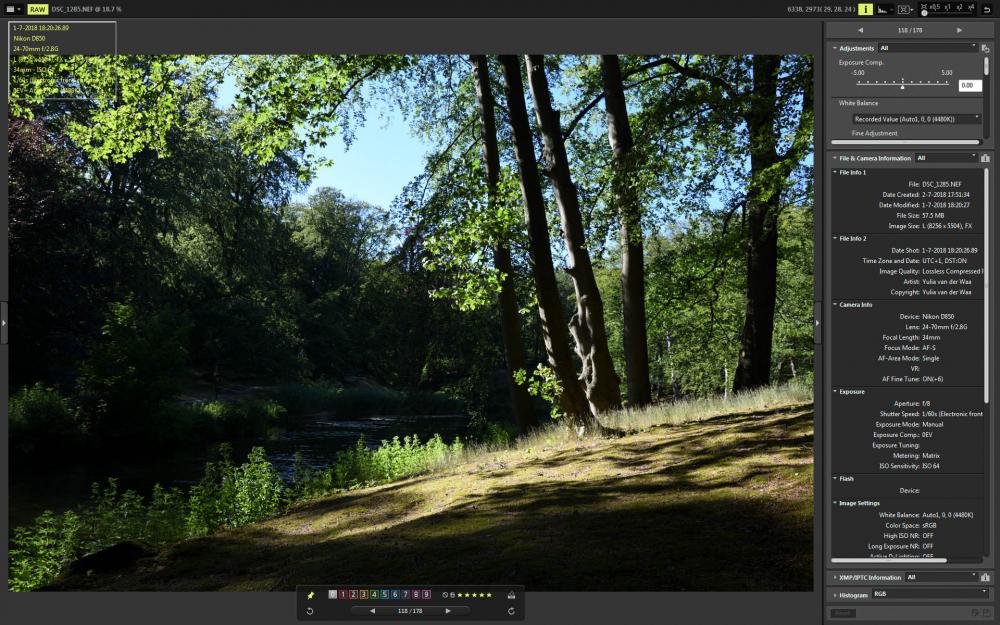1000x625 pixels.
Task: Toggle the pin icon on the floating toolbar
Action: click(311, 595)
